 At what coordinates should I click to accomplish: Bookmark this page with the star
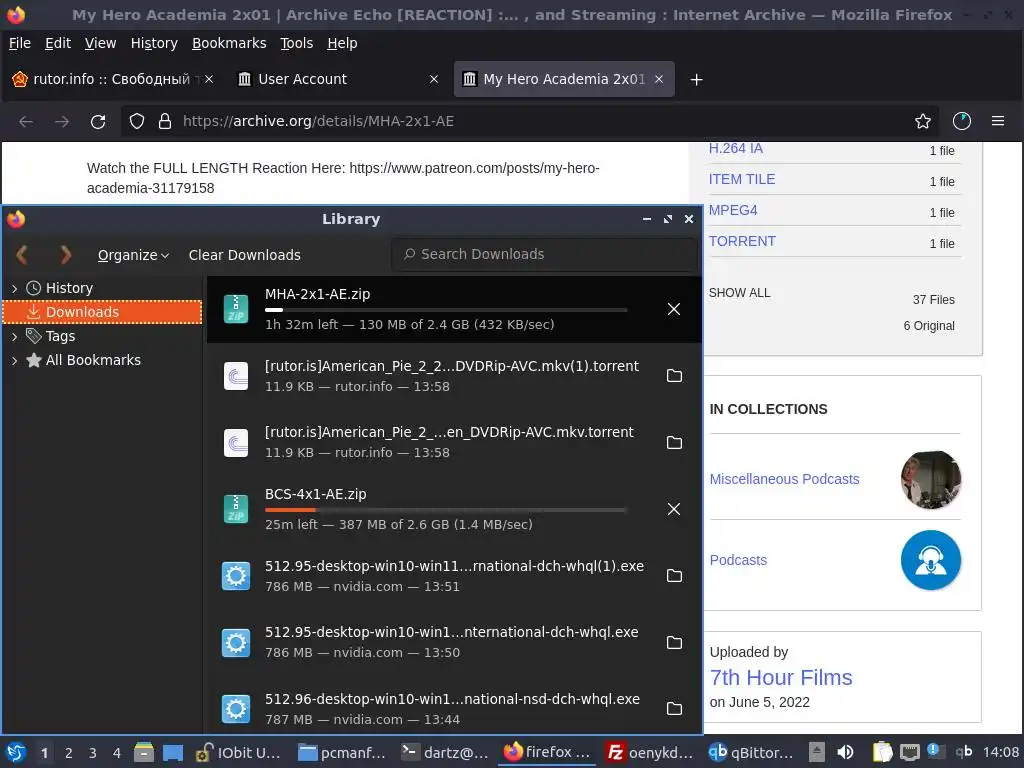(923, 121)
